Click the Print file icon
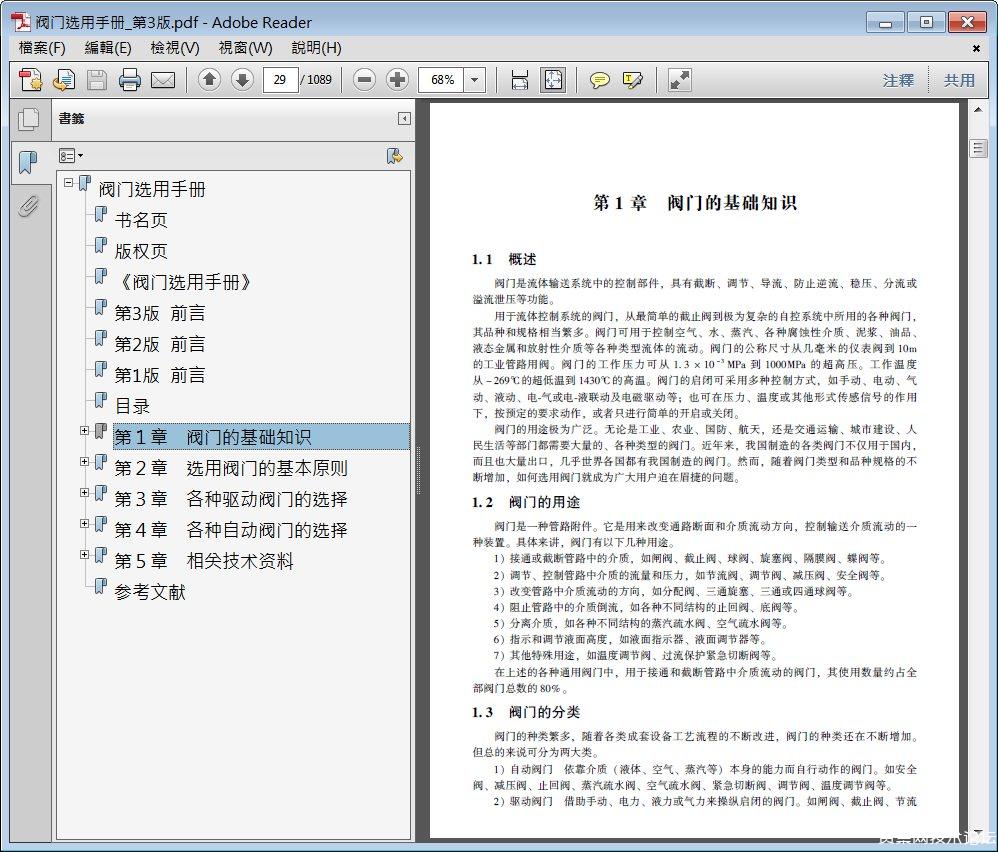Screen dimensions: 998x852 click(x=129, y=80)
